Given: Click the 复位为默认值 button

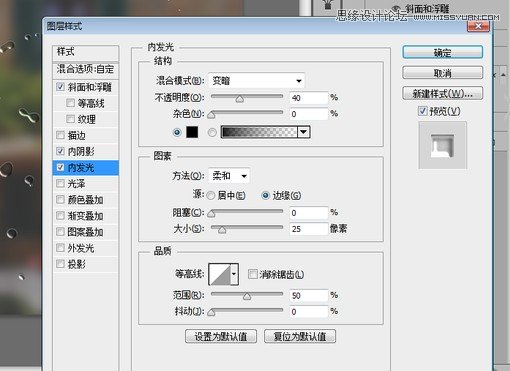Looking at the screenshot, I should click(300, 336).
